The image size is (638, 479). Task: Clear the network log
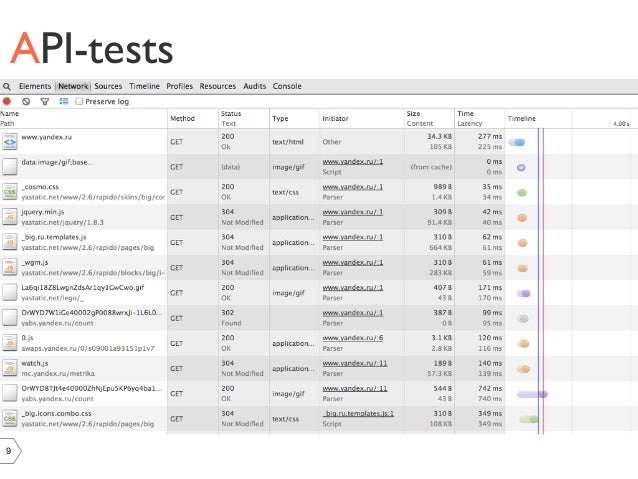[x=25, y=101]
